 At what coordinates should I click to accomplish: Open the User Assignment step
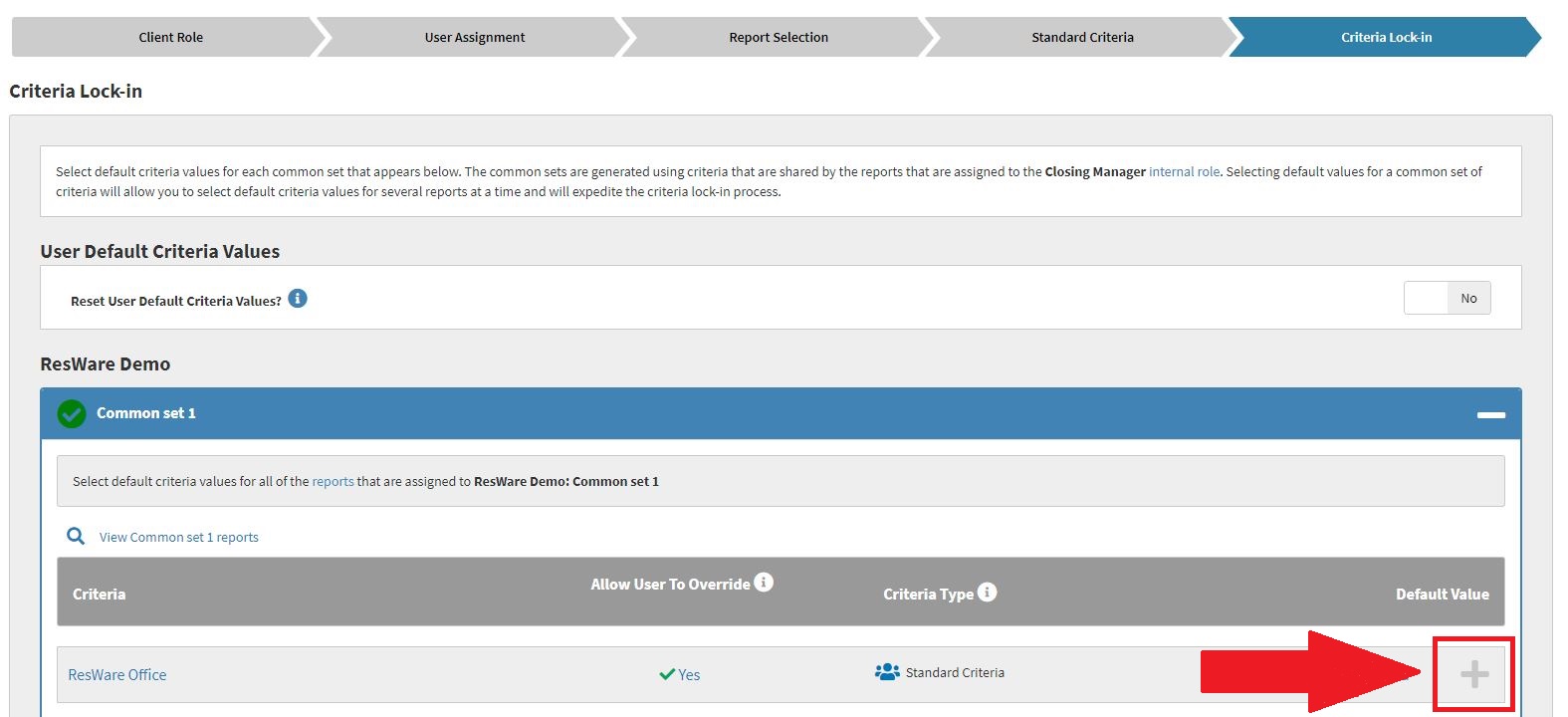click(474, 37)
